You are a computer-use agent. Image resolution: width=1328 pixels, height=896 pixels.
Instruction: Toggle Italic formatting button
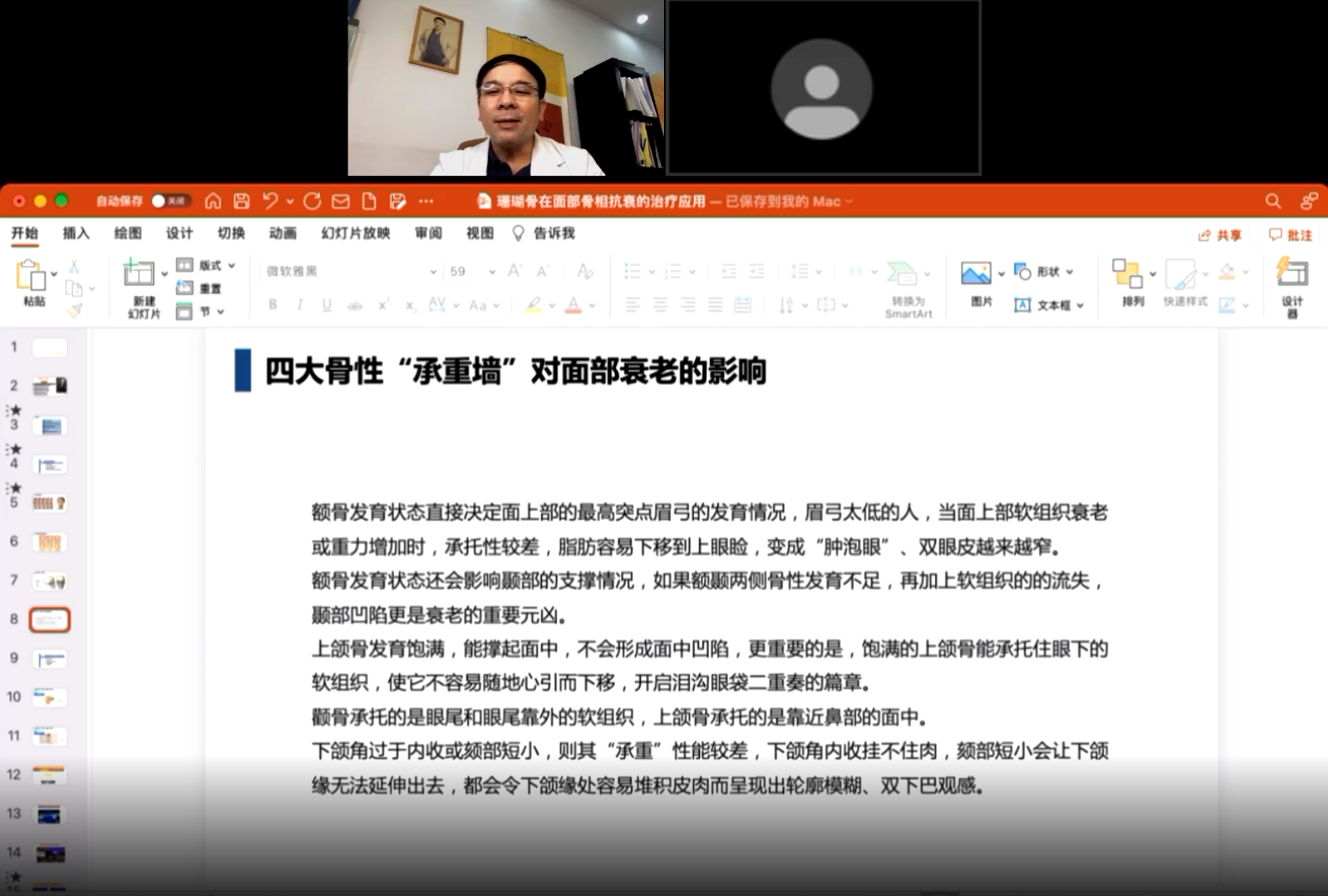(x=299, y=305)
